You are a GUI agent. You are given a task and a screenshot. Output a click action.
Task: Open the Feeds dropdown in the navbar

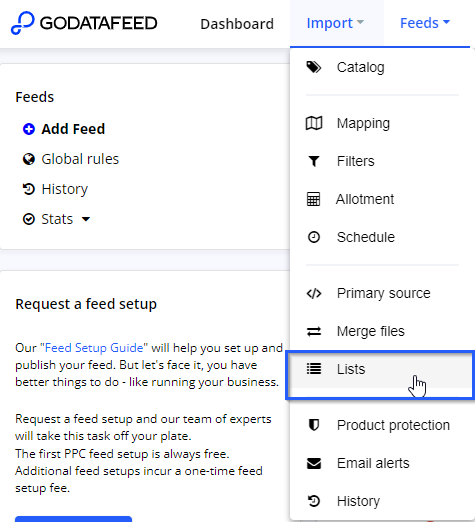(425, 23)
